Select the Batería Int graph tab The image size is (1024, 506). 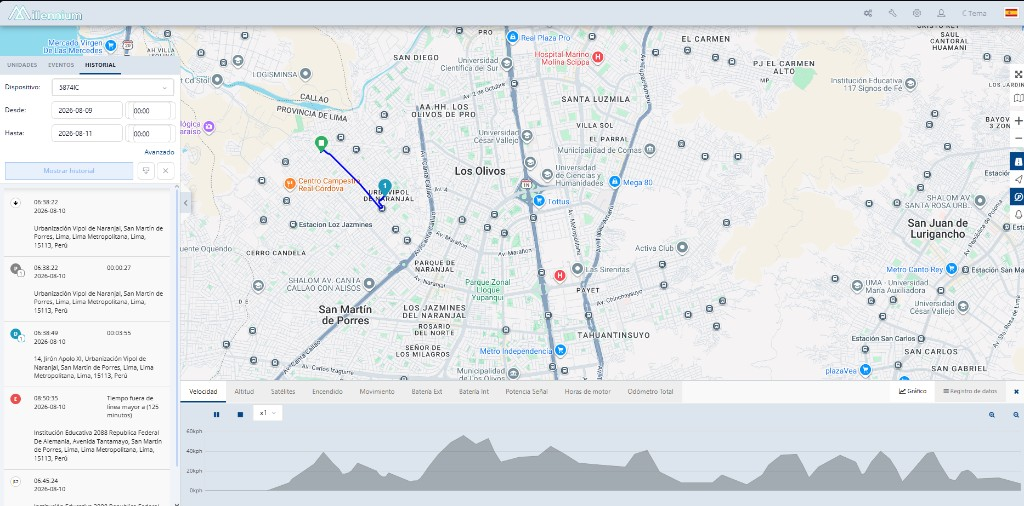(x=473, y=392)
